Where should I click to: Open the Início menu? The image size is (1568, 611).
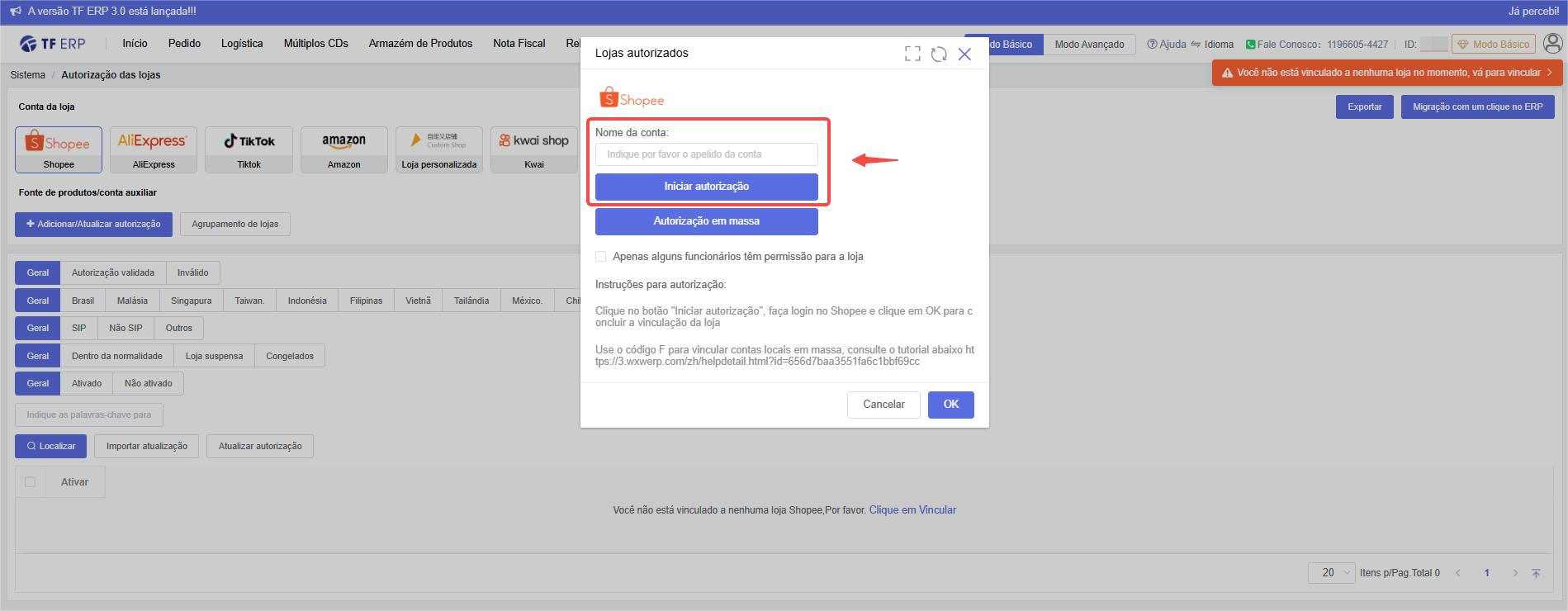point(135,44)
